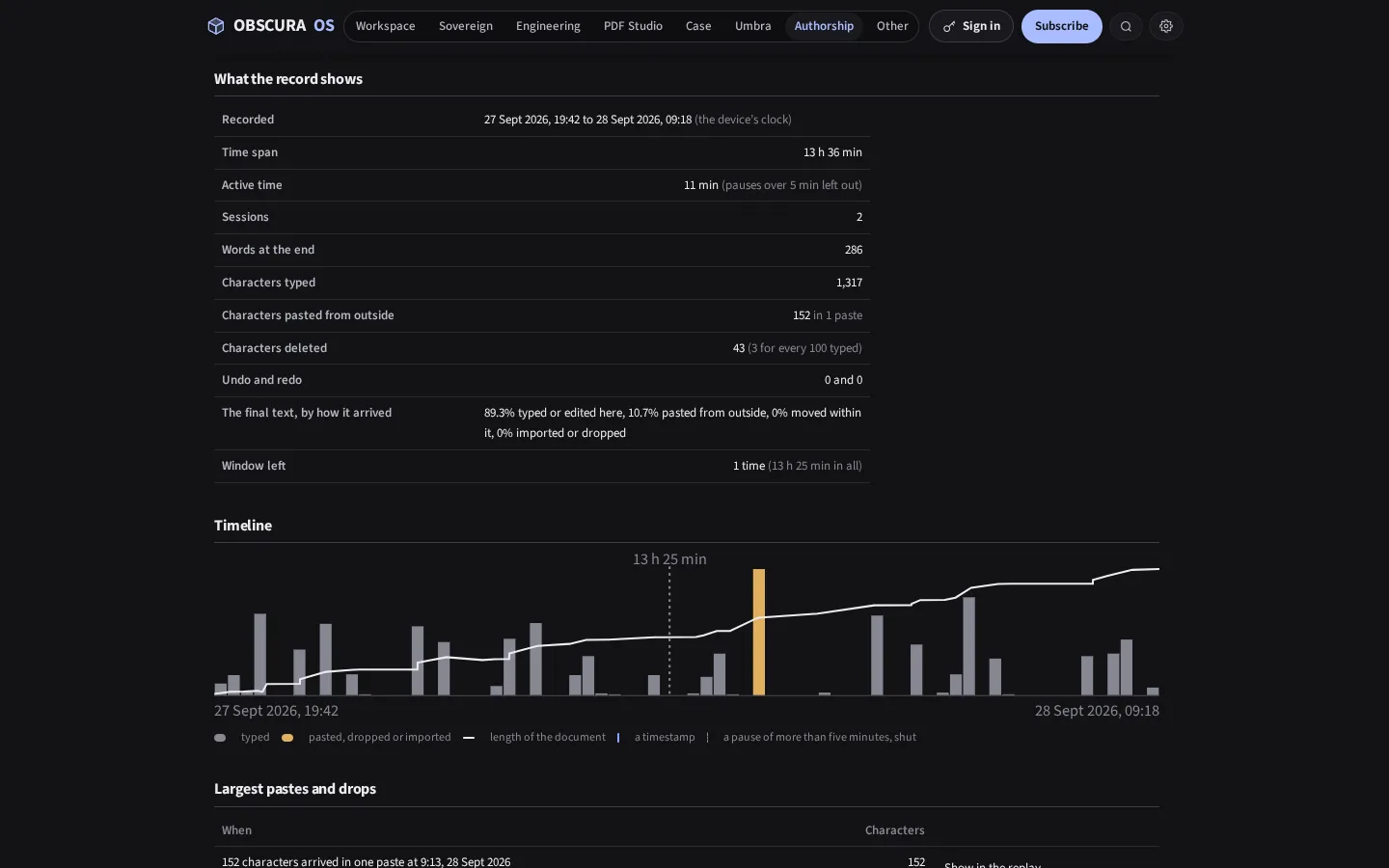The width and height of the screenshot is (1389, 868).
Task: Click the 'When' column header
Action: [236, 830]
